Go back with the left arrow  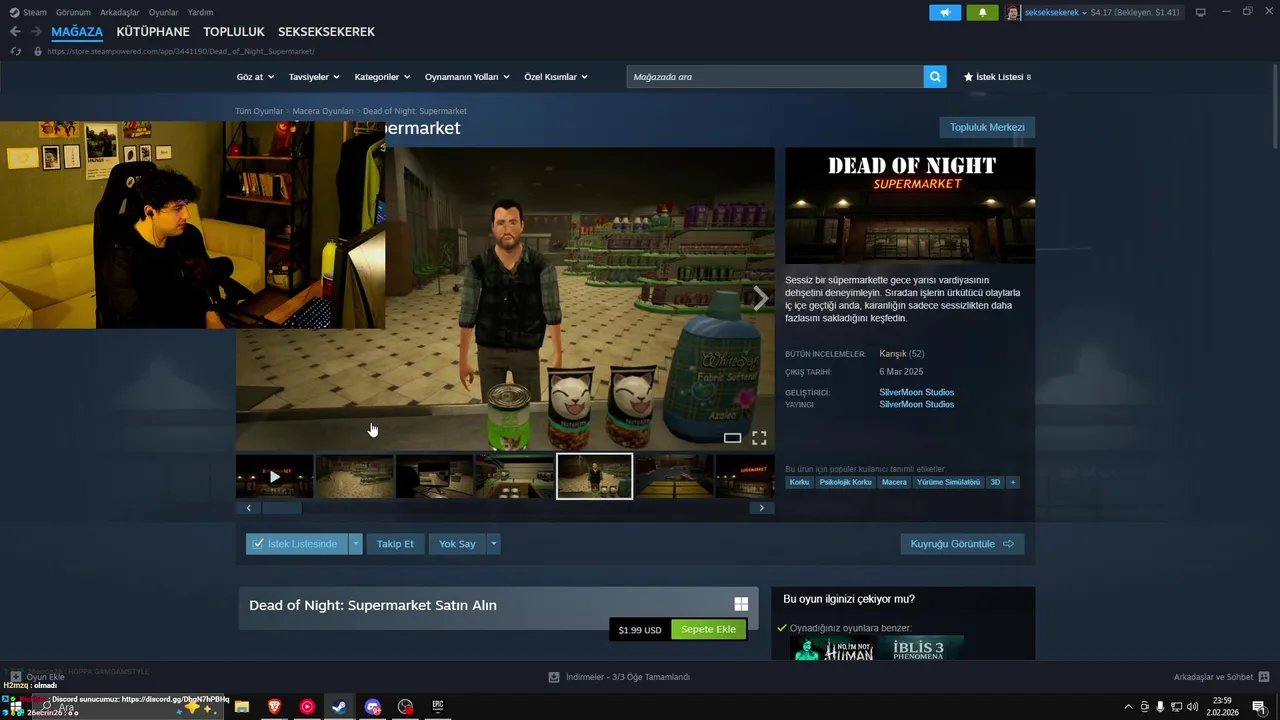tap(15, 32)
